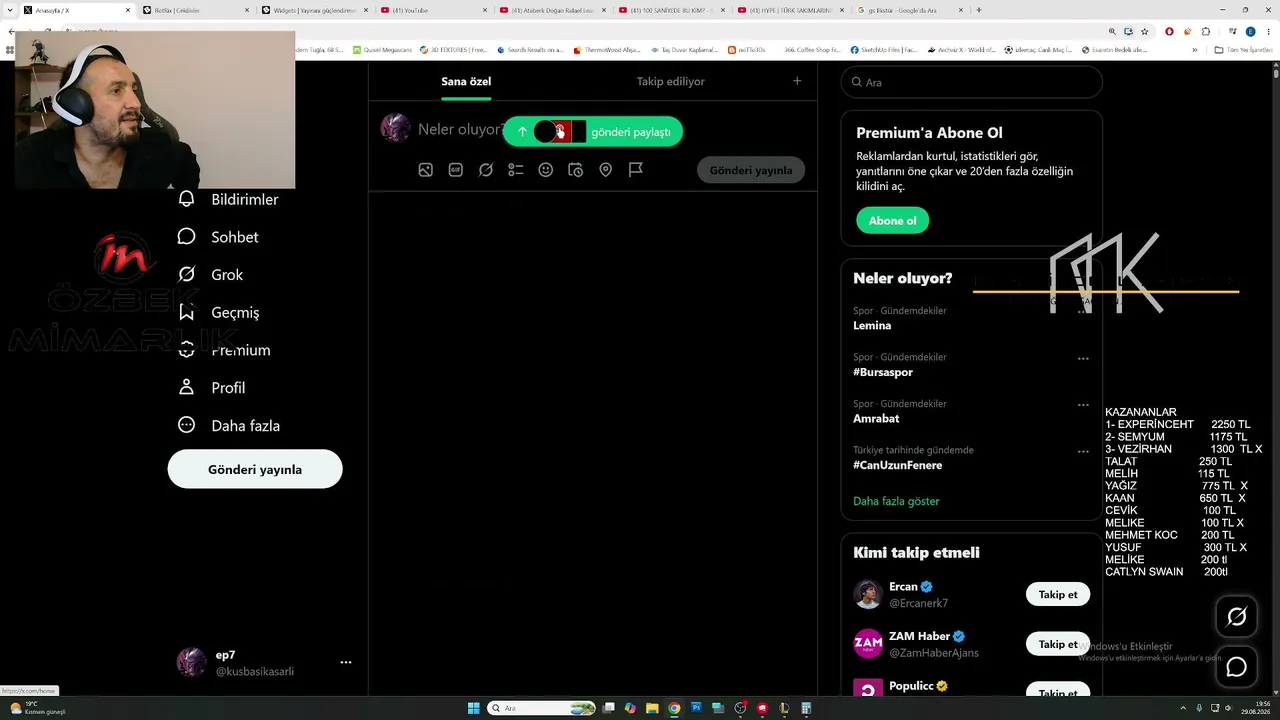
Task: Follow ZAM Haber with Takip et
Action: click(x=1058, y=644)
